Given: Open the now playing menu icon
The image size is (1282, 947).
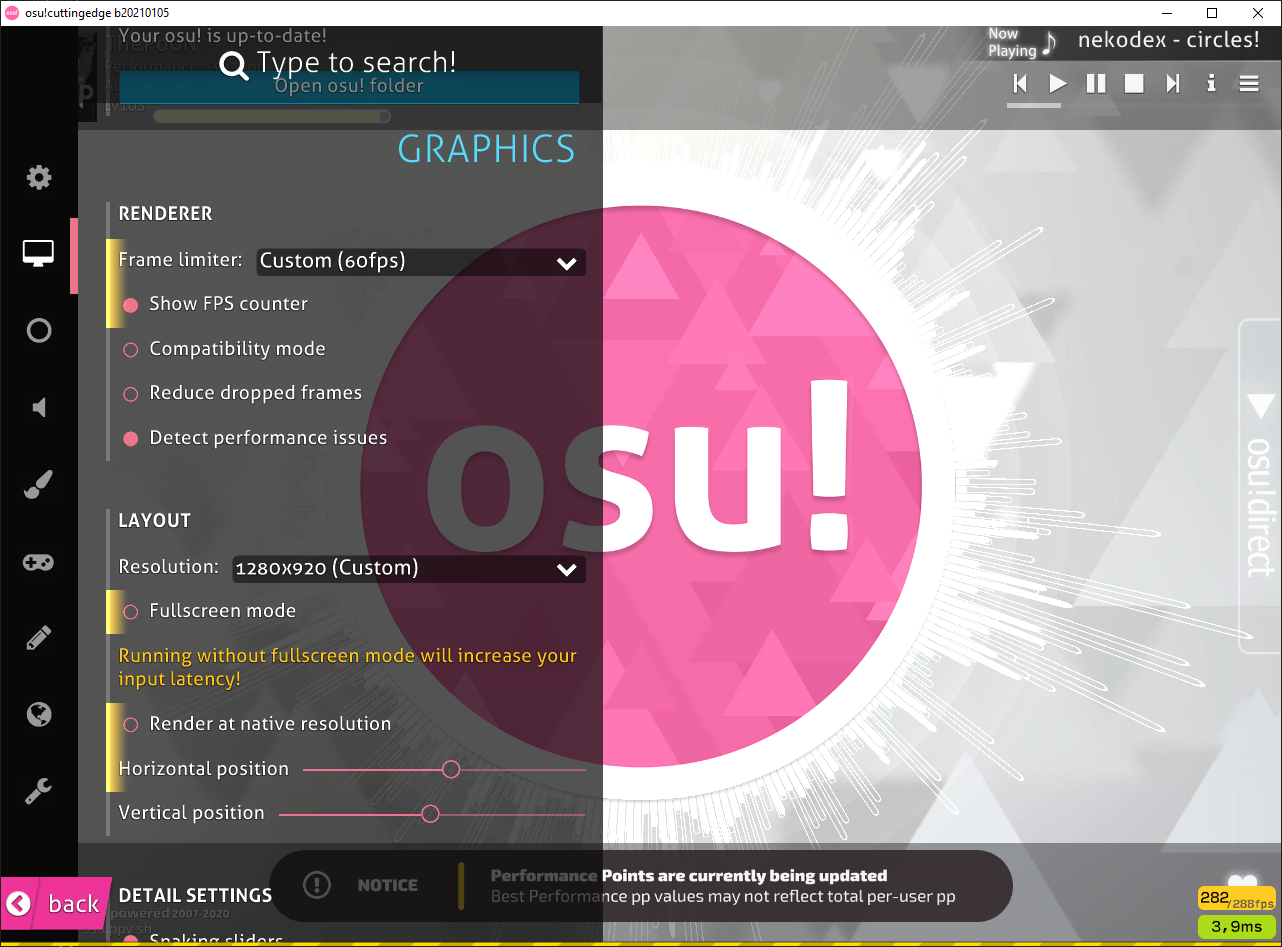Looking at the screenshot, I should pos(1248,84).
